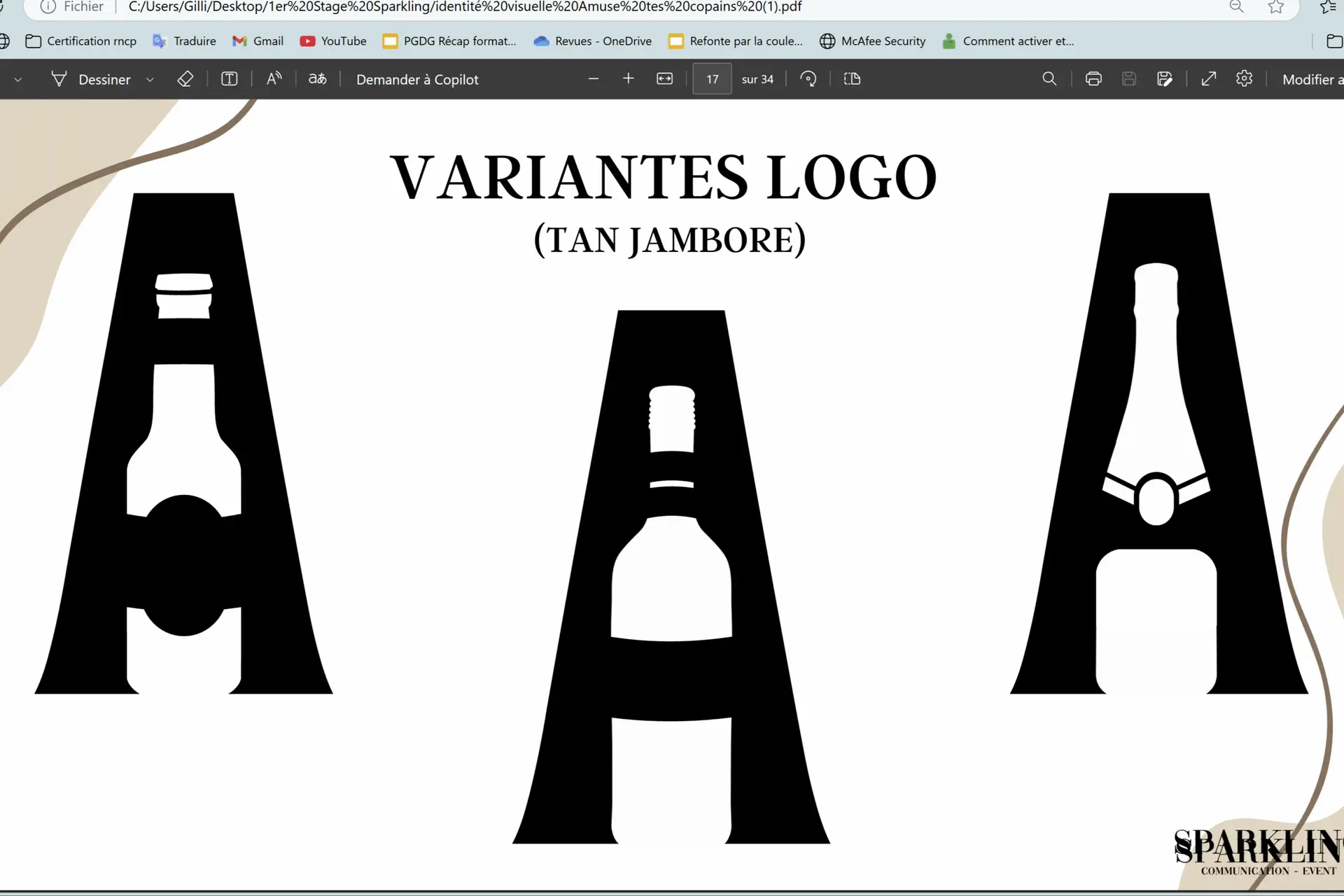Click the page number field showing 17
Viewport: 1344px width, 896px height.
coord(712,79)
